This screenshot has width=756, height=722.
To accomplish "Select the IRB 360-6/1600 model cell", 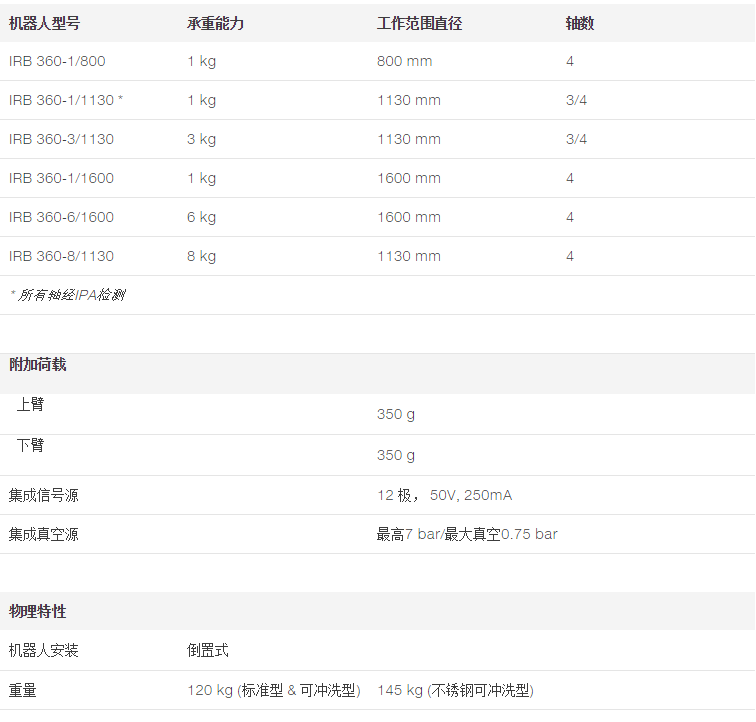I will click(x=61, y=217).
